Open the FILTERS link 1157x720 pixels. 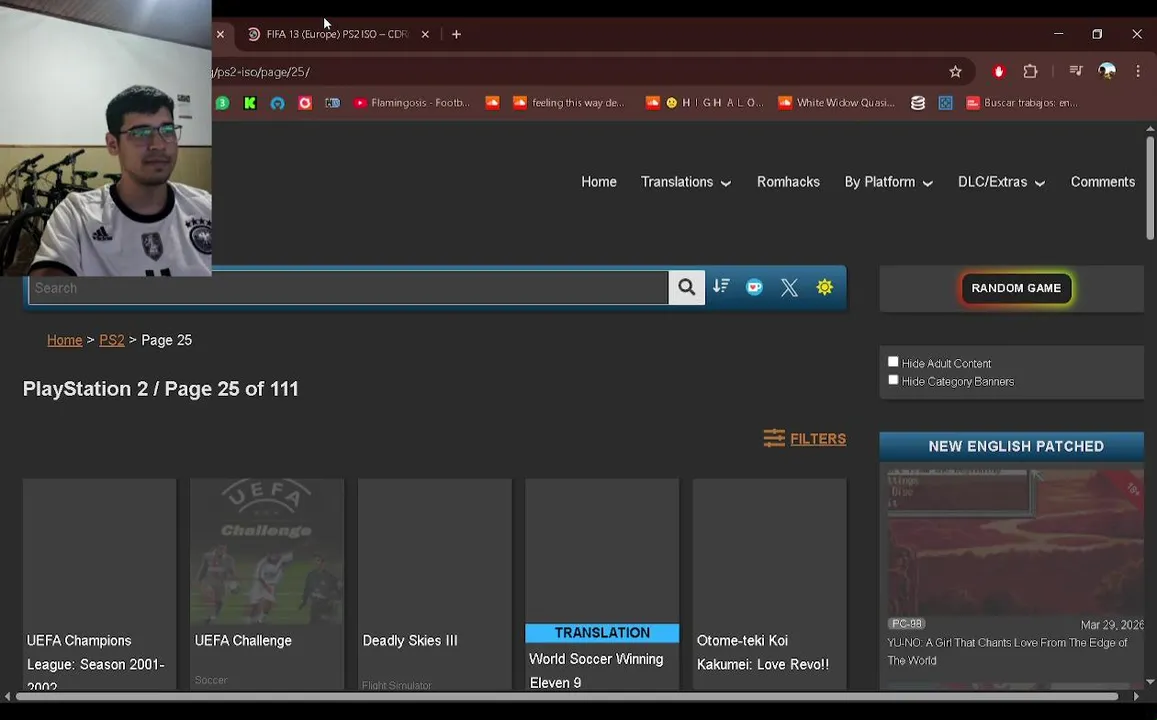click(x=818, y=439)
